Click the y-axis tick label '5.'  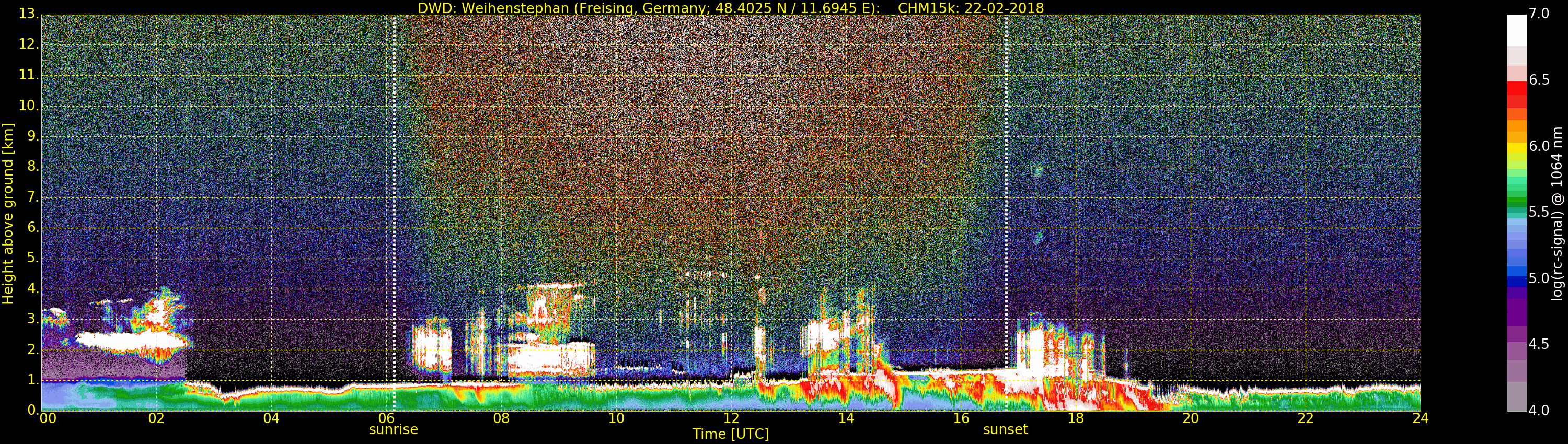pyautogui.click(x=33, y=258)
